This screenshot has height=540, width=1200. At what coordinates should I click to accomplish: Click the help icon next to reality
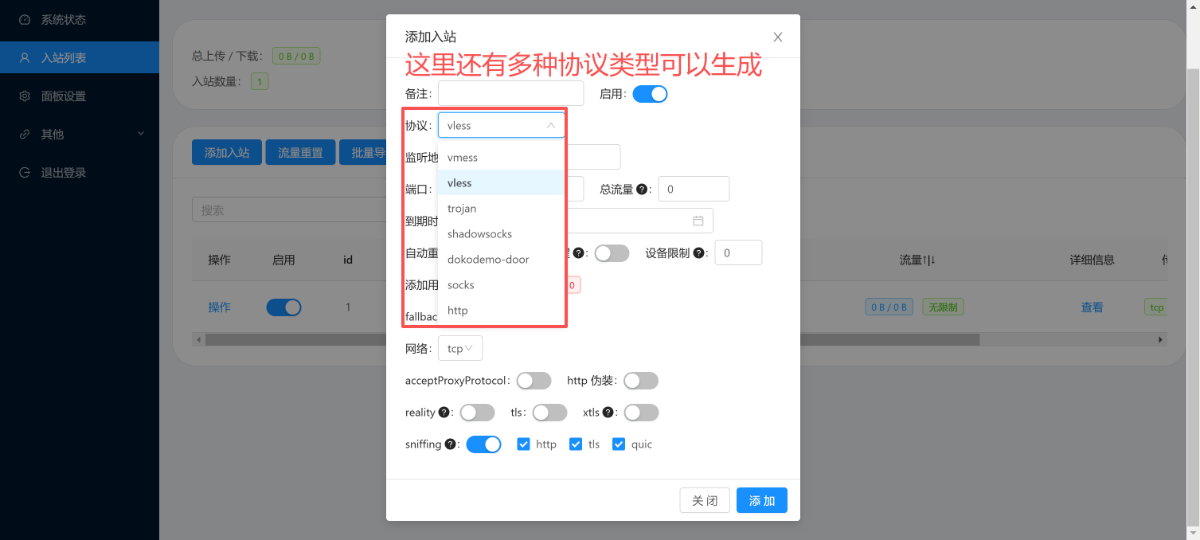[444, 412]
